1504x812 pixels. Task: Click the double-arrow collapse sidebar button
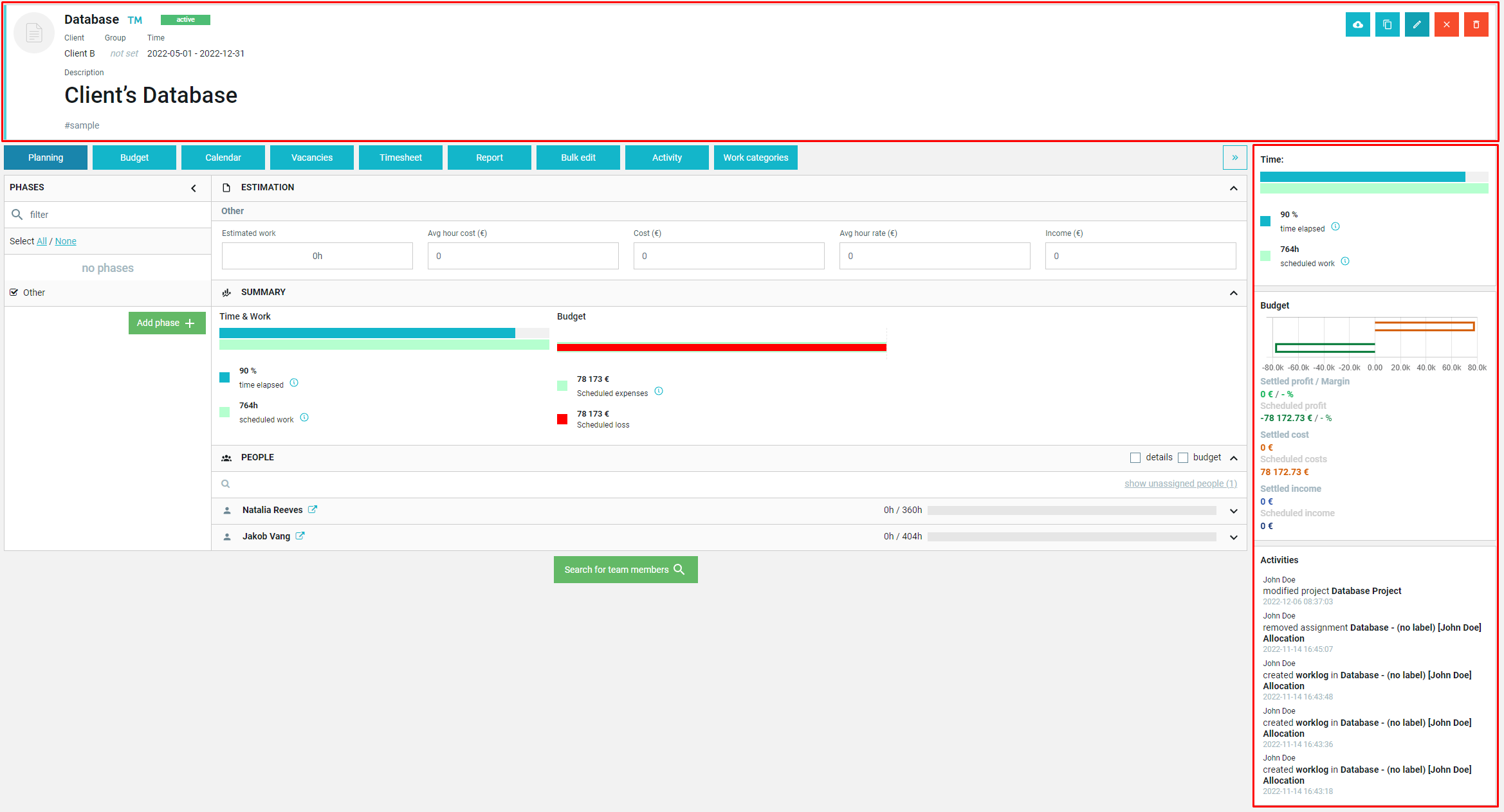coord(1234,158)
